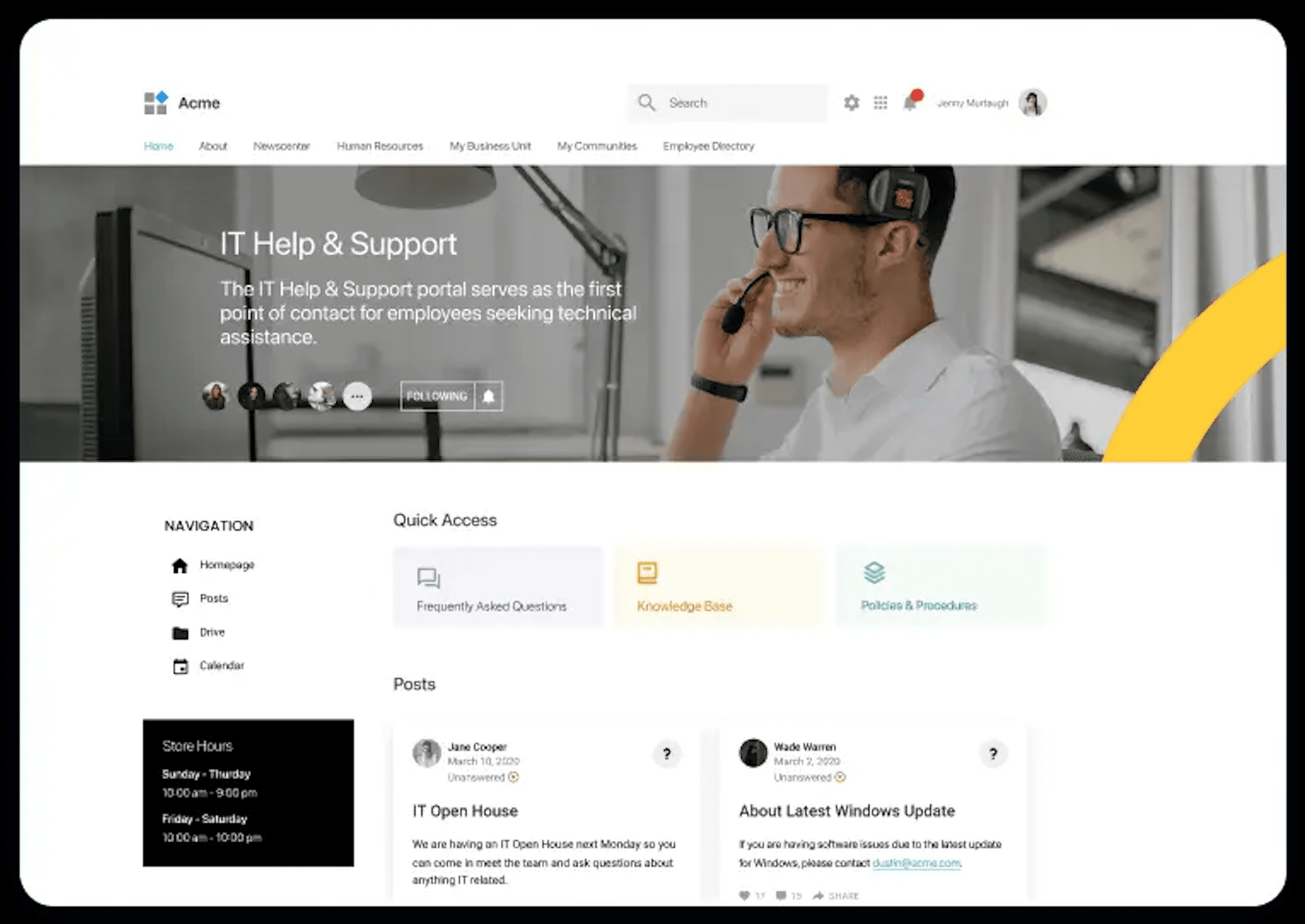The width and height of the screenshot is (1305, 924).
Task: Check the notifications bell with red badge
Action: (911, 101)
